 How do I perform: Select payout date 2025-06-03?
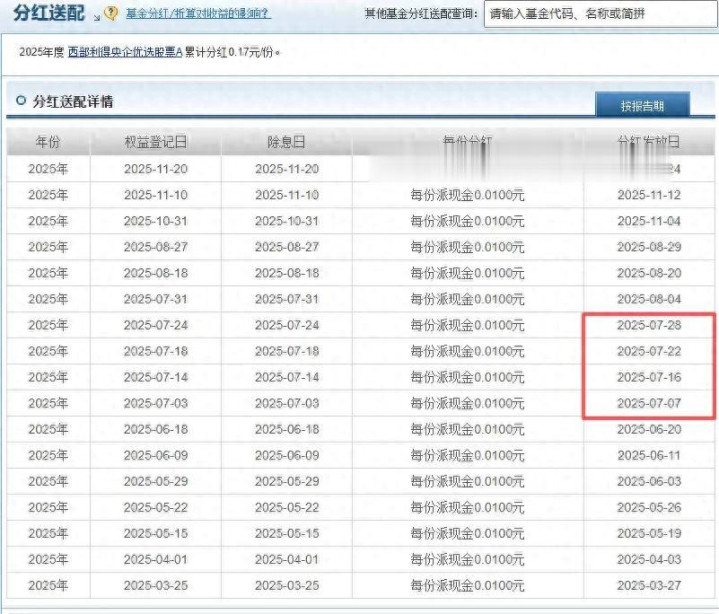click(x=649, y=481)
